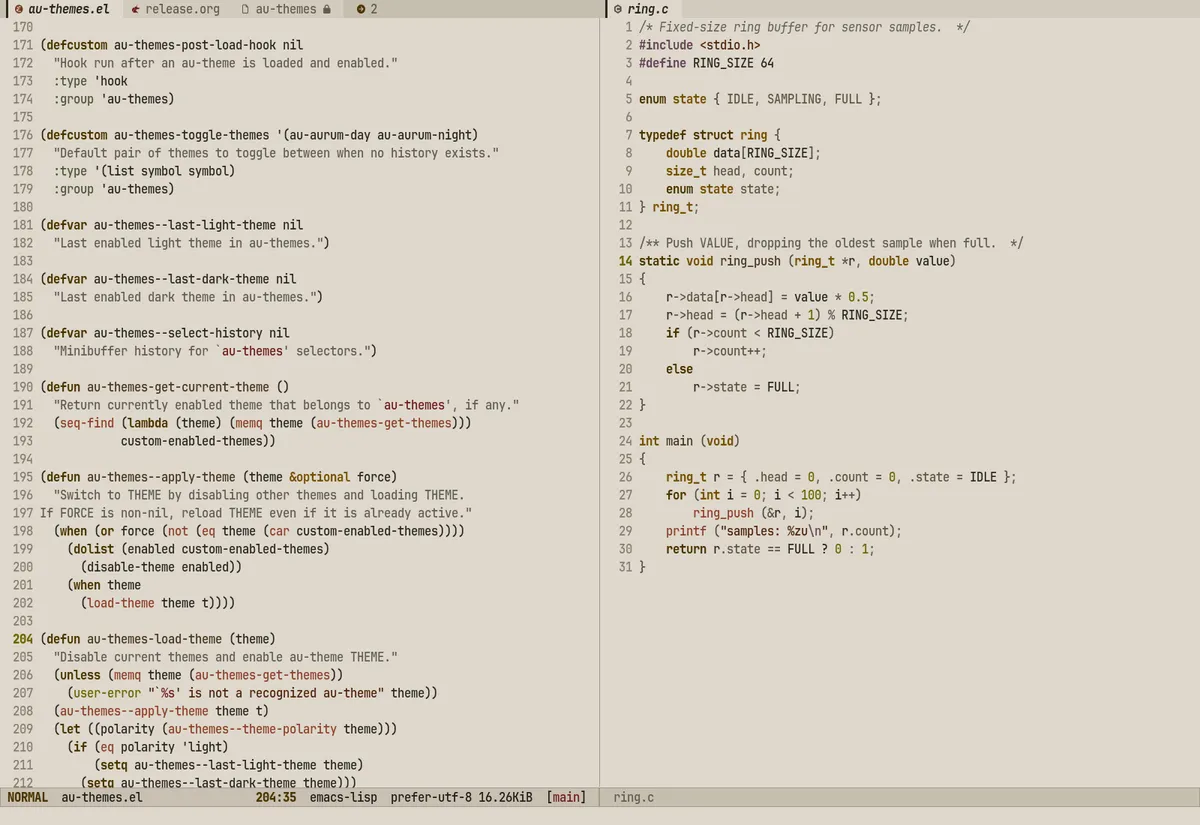The image size is (1200, 825).
Task: Click the file icon before au-themes tab
Action: coord(246,9)
